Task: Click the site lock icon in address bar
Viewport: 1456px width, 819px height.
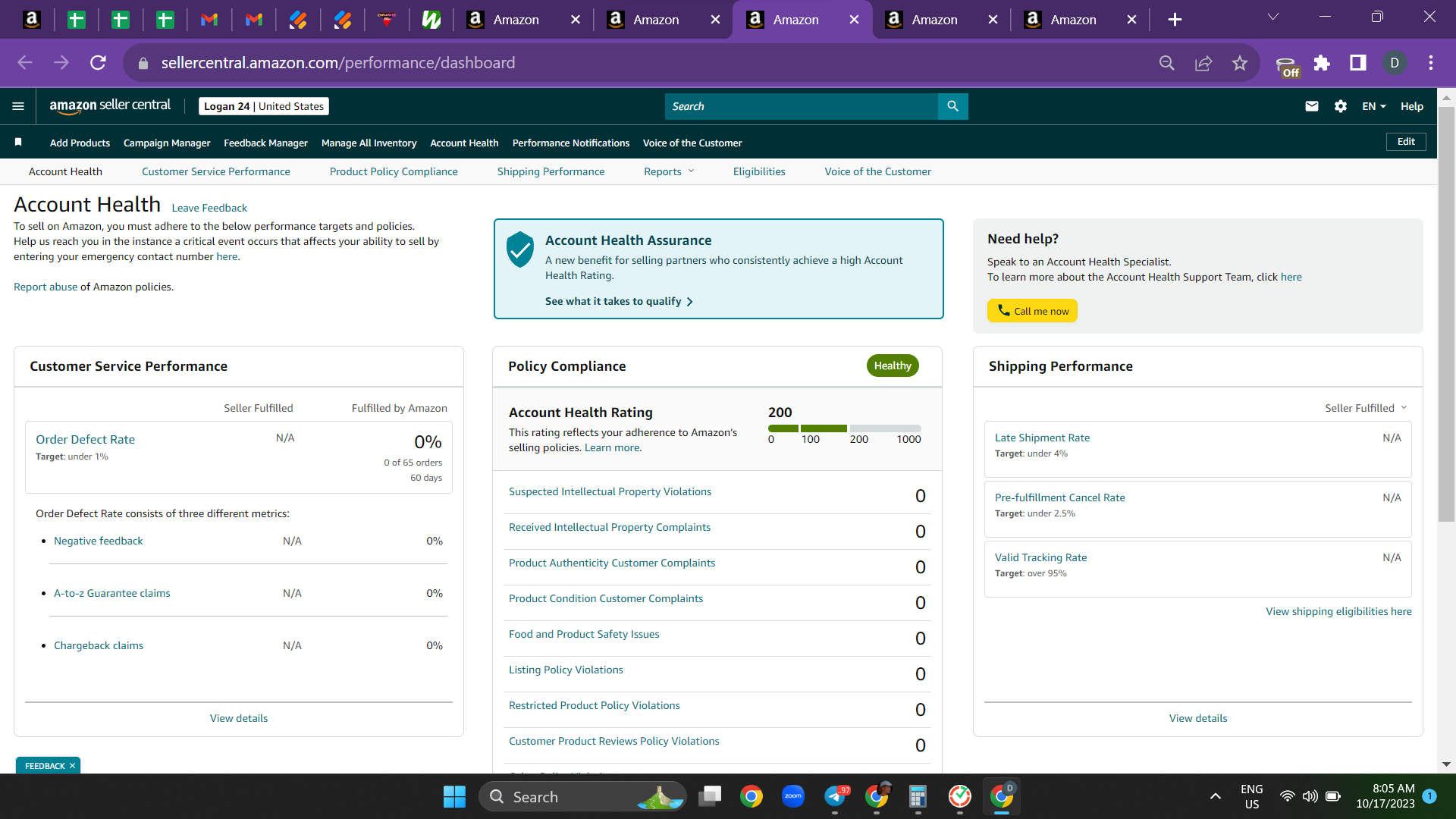Action: [x=143, y=63]
